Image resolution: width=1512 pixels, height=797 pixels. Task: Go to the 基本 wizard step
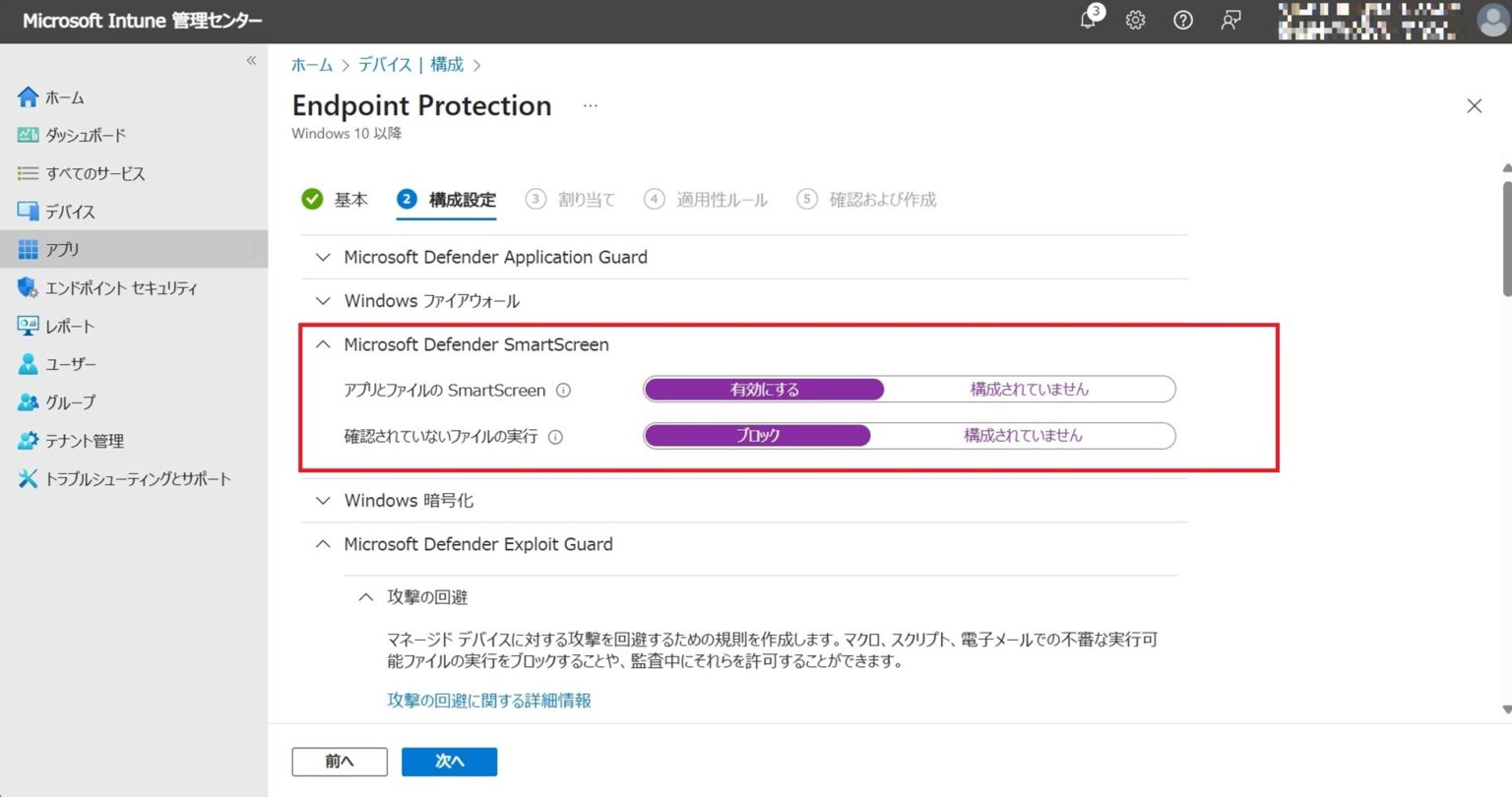(335, 199)
